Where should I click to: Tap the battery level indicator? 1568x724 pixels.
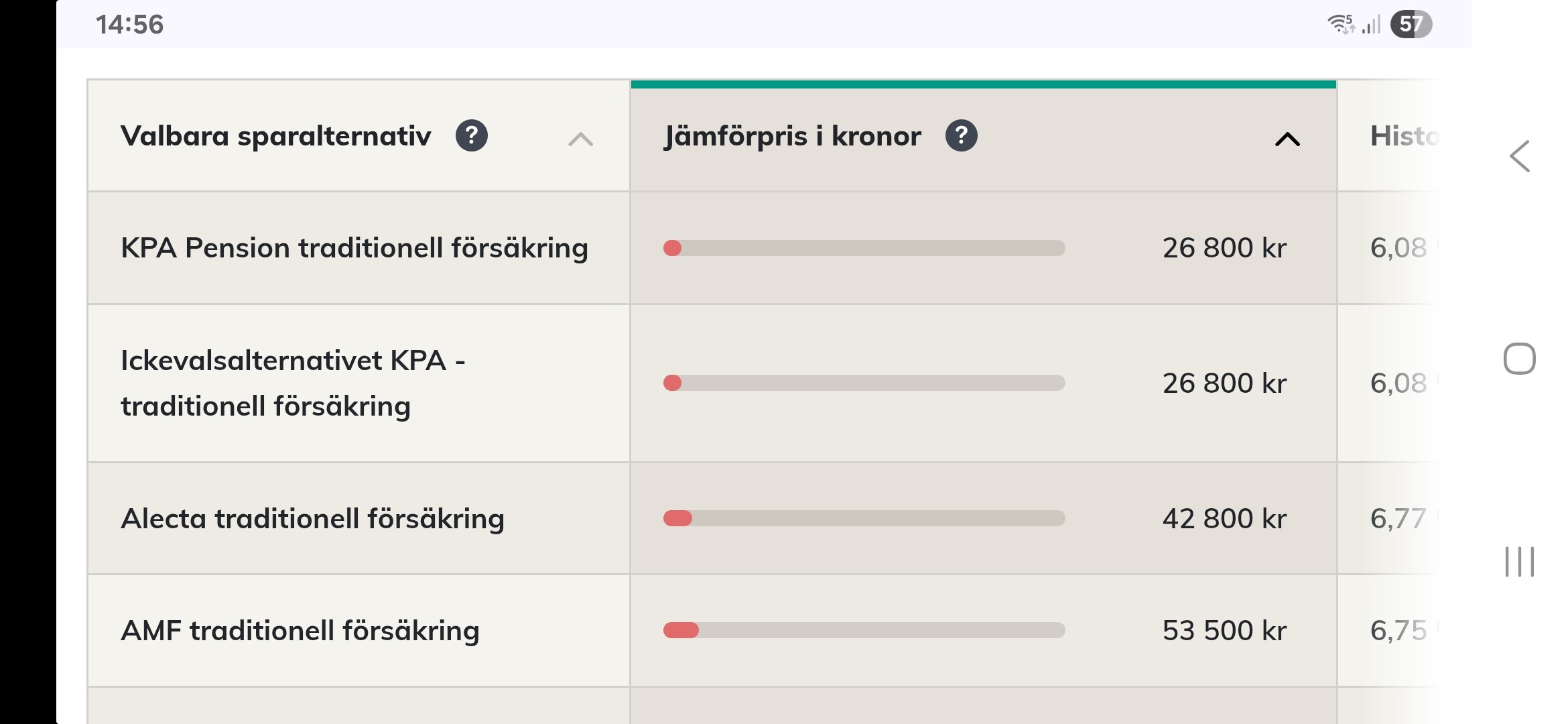1411,25
